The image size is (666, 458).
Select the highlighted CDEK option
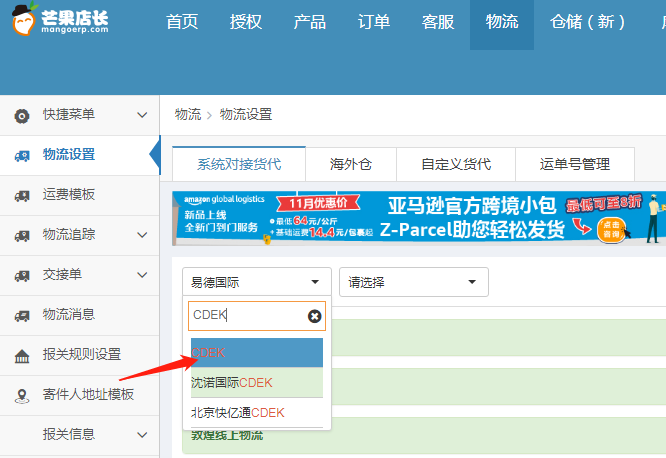click(257, 353)
